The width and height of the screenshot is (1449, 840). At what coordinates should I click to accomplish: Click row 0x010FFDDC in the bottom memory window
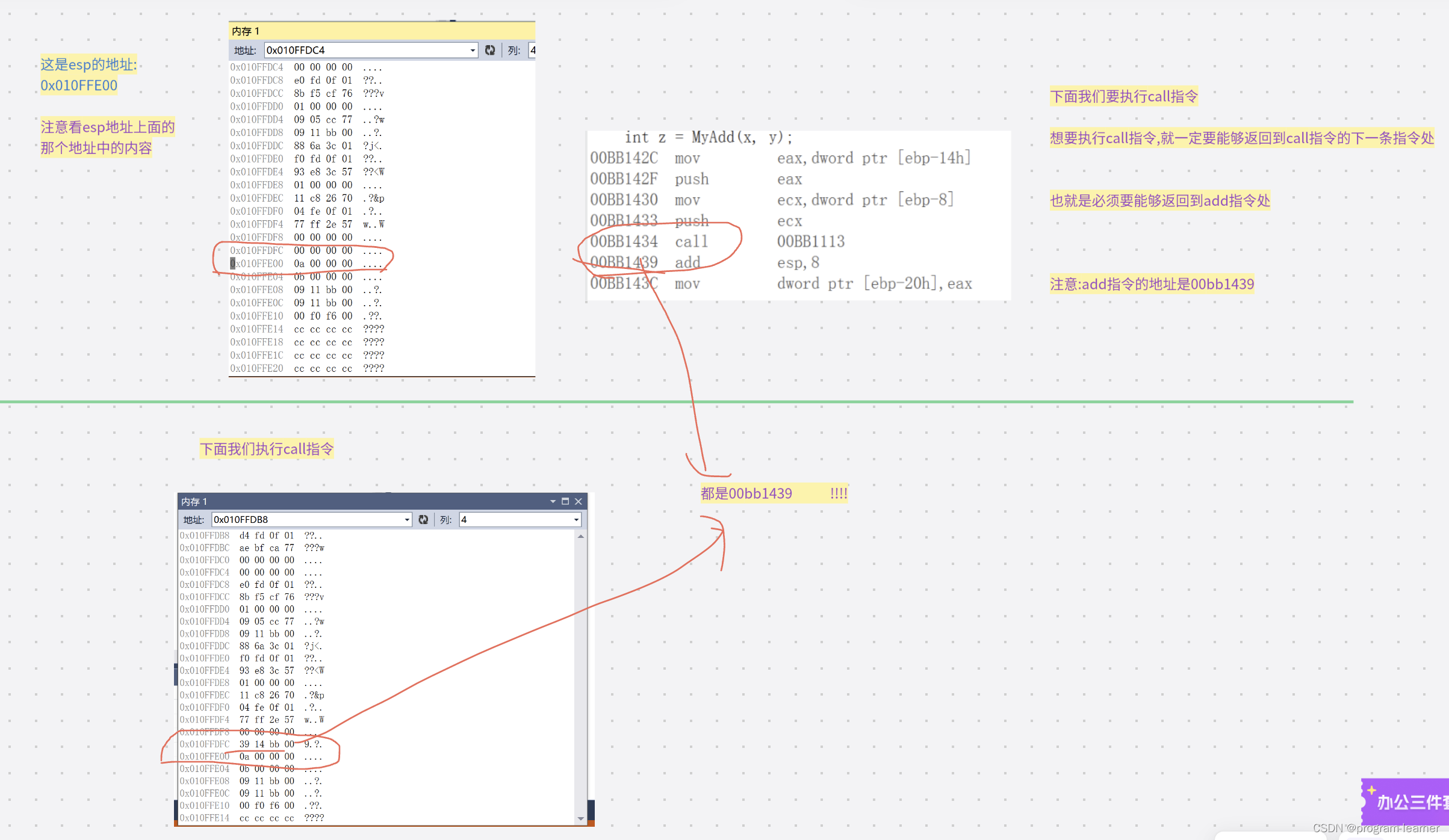251,646
